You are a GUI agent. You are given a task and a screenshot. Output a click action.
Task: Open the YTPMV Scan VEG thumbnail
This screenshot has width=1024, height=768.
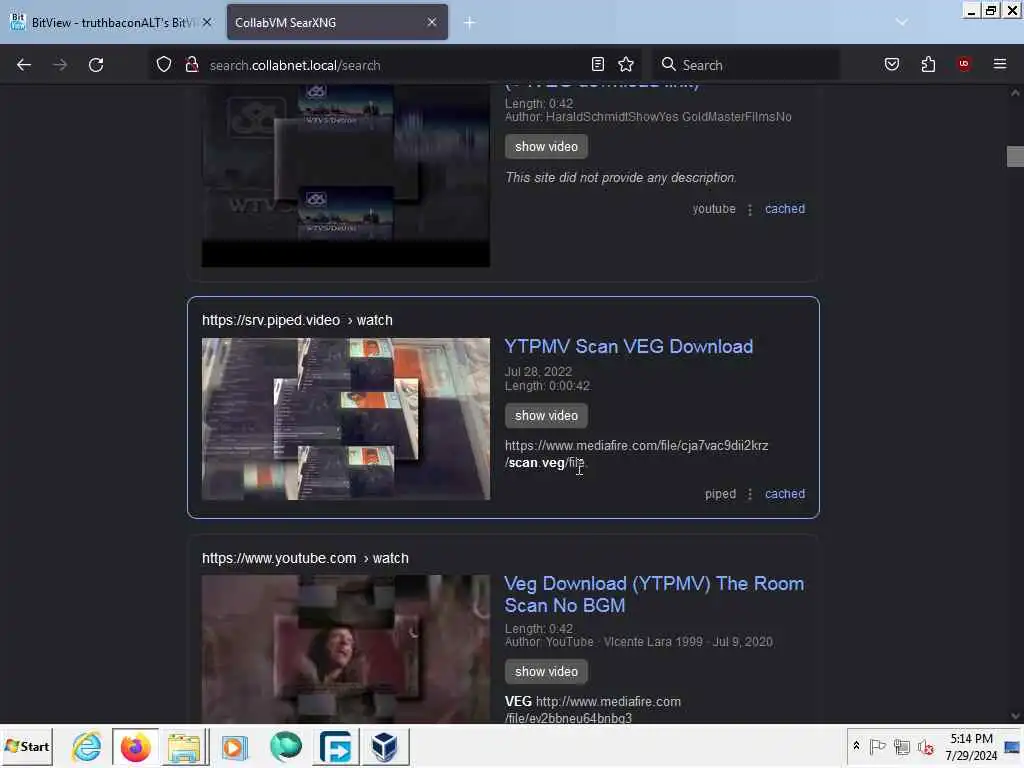pos(345,419)
